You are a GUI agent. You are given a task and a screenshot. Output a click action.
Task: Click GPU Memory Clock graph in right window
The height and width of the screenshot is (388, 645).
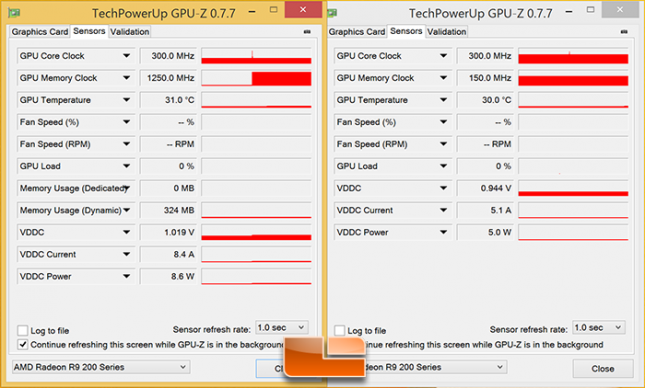[x=573, y=78]
